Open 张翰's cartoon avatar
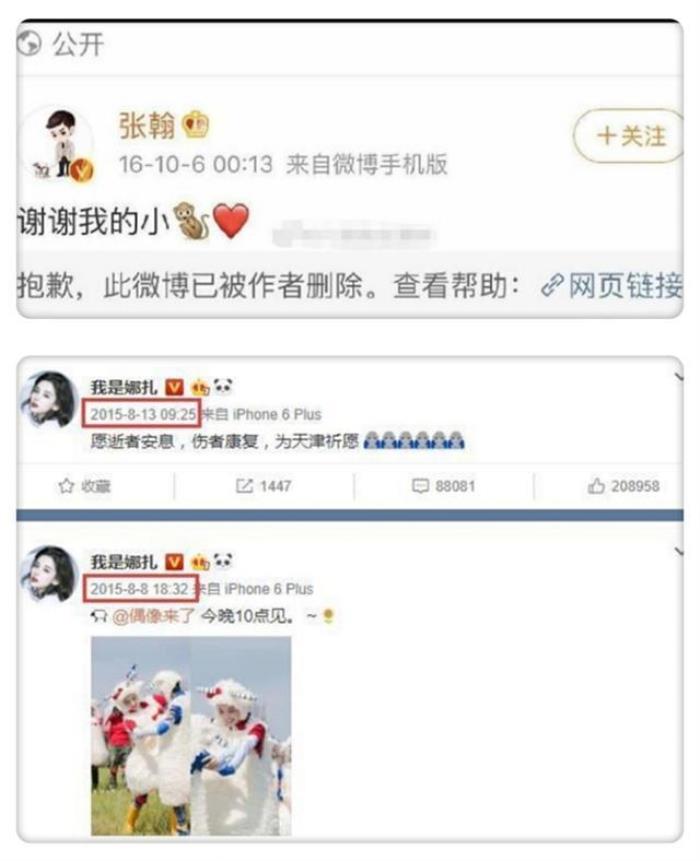This screenshot has height=861, width=700. pyautogui.click(x=59, y=144)
